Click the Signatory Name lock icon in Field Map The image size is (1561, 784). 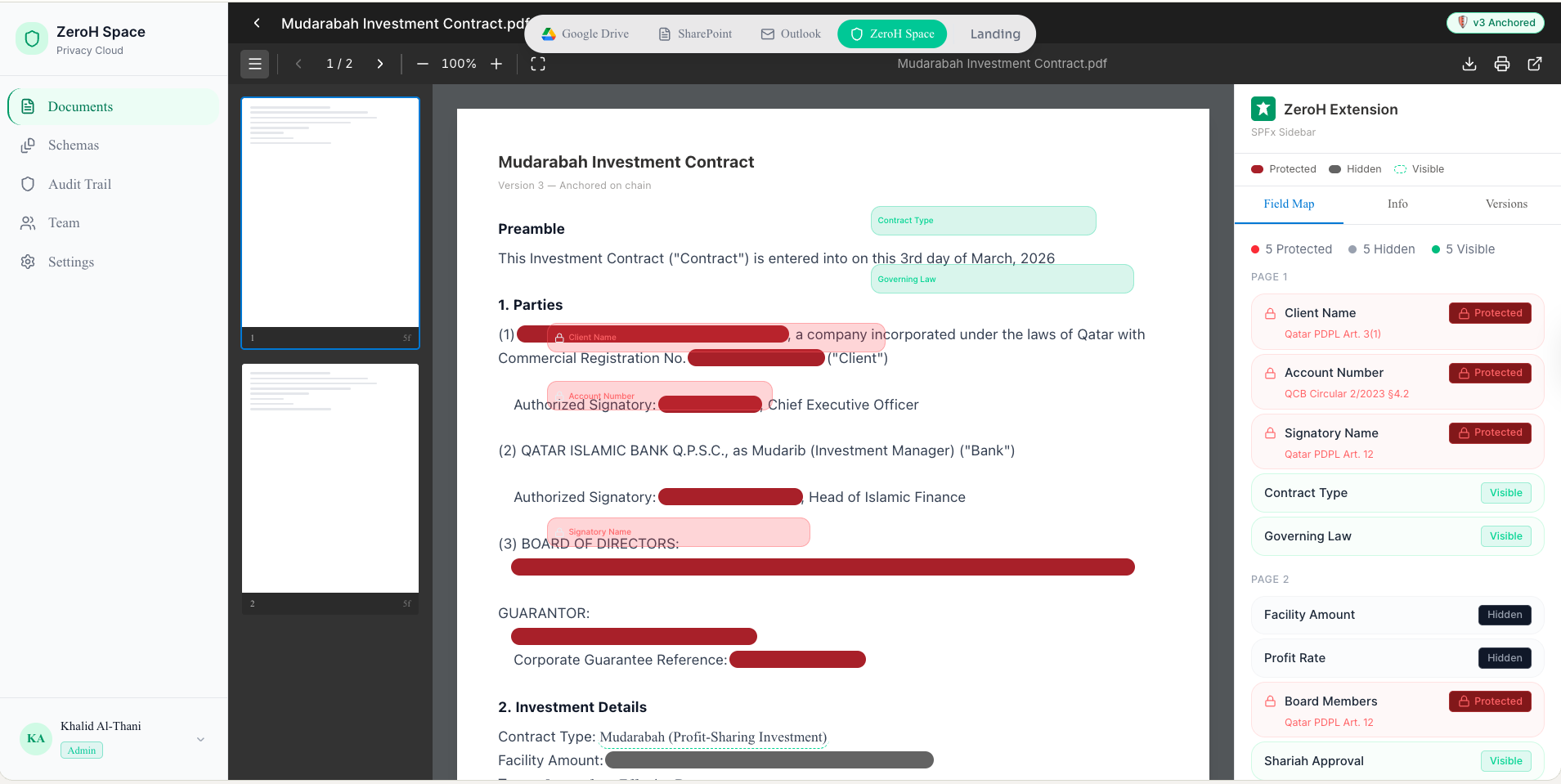pos(1270,433)
